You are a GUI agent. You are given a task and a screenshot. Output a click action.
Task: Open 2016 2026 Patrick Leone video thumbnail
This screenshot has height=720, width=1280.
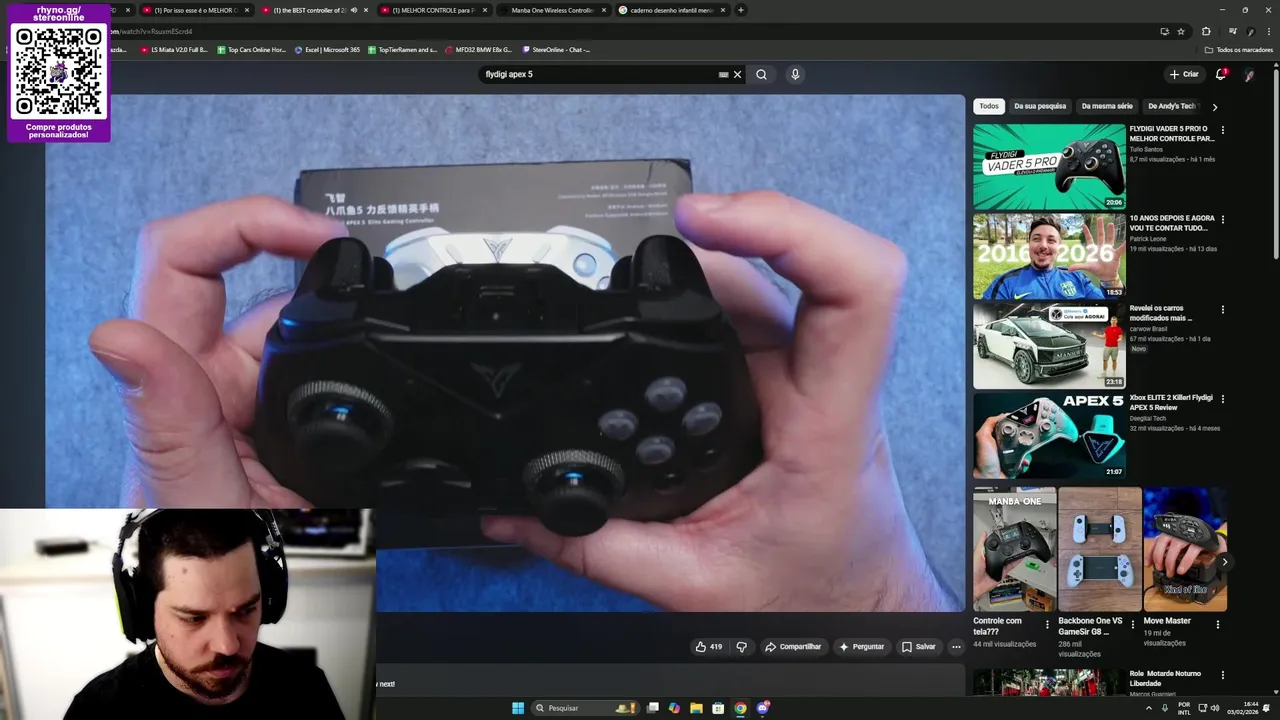1049,256
